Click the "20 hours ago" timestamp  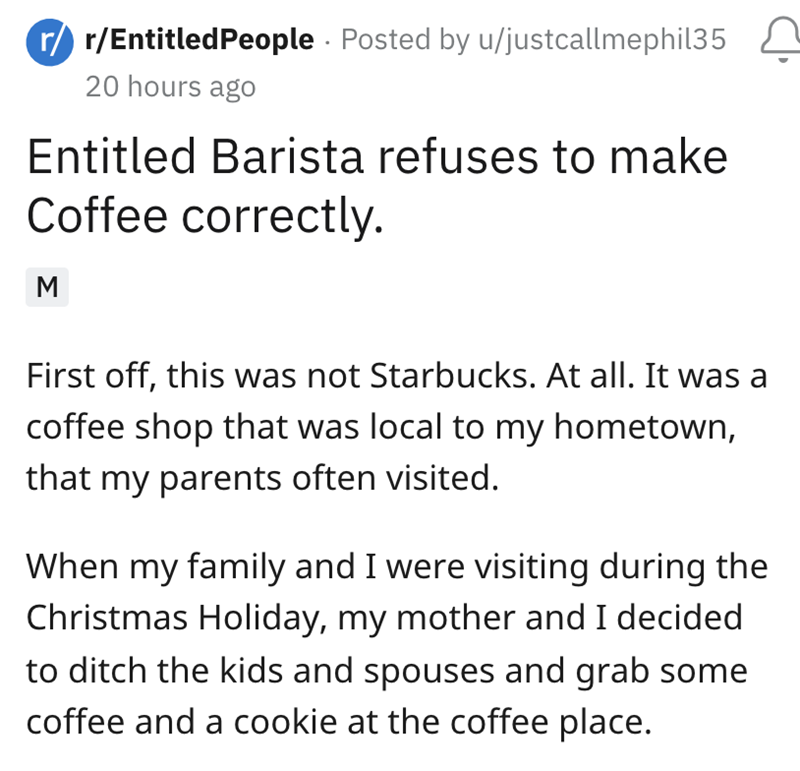170,87
